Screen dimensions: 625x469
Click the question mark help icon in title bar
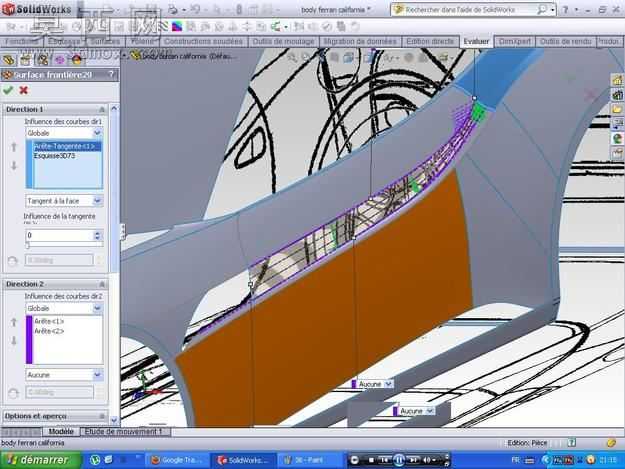(565, 10)
